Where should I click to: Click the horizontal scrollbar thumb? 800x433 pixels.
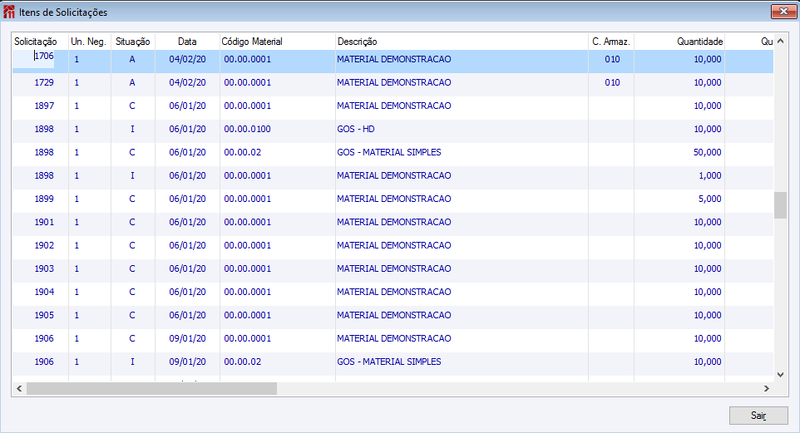pos(152,389)
